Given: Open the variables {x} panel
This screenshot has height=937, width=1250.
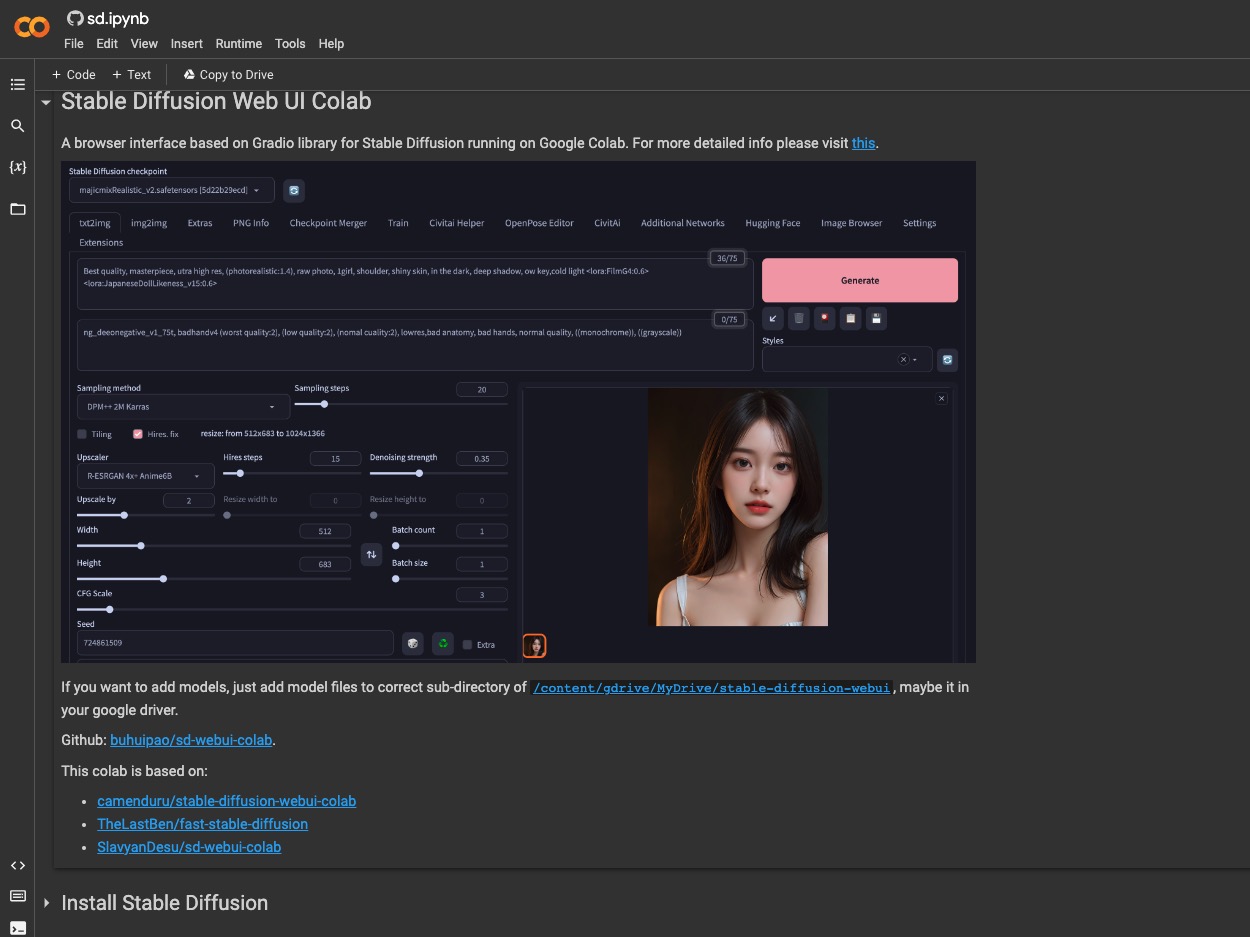Looking at the screenshot, I should (17, 167).
